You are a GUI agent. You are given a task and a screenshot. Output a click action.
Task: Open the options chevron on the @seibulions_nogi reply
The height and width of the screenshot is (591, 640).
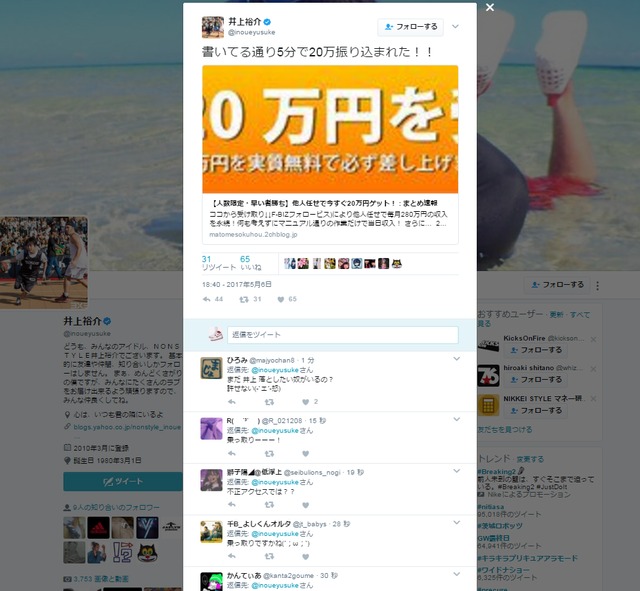click(457, 471)
